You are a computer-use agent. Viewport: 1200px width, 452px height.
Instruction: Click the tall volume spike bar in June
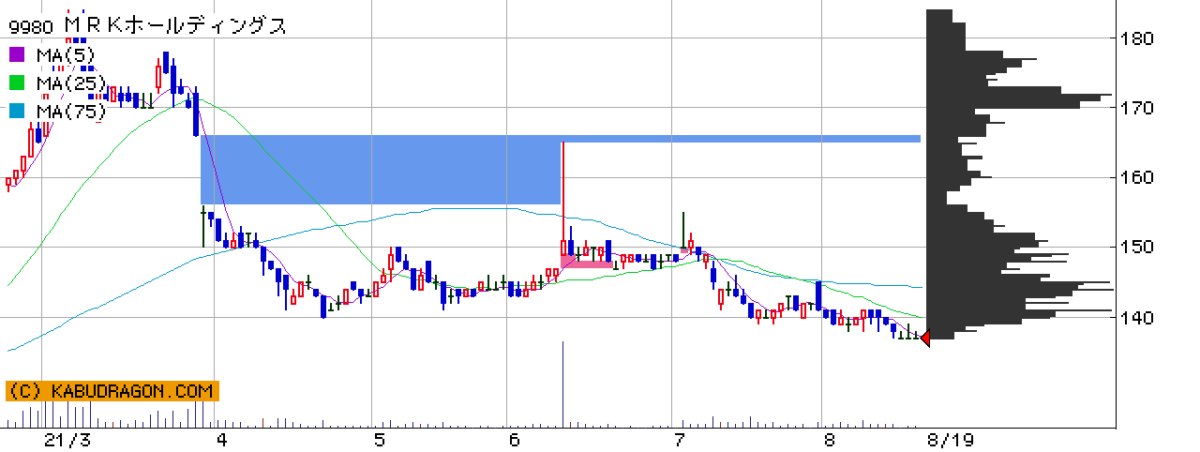point(563,384)
